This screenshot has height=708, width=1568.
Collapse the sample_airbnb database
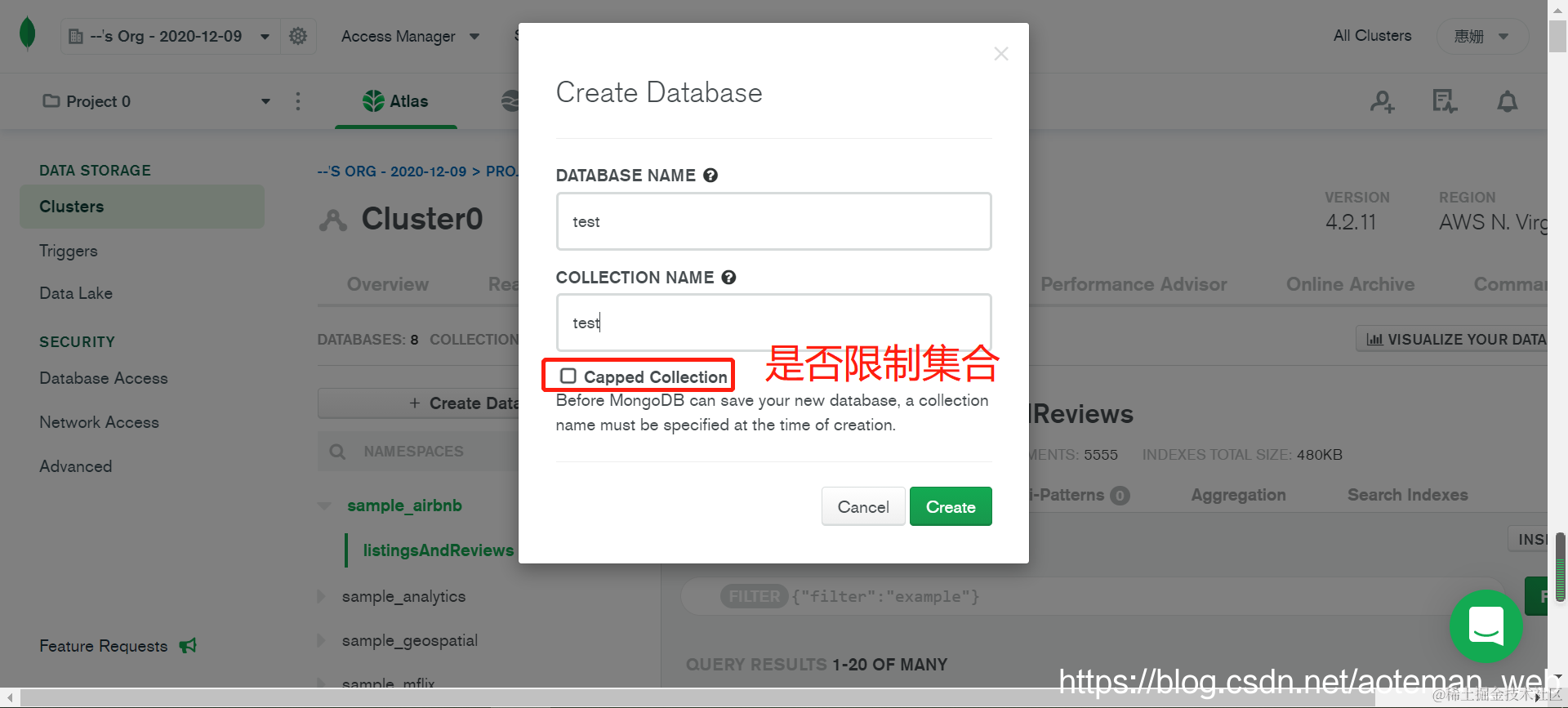(x=325, y=506)
